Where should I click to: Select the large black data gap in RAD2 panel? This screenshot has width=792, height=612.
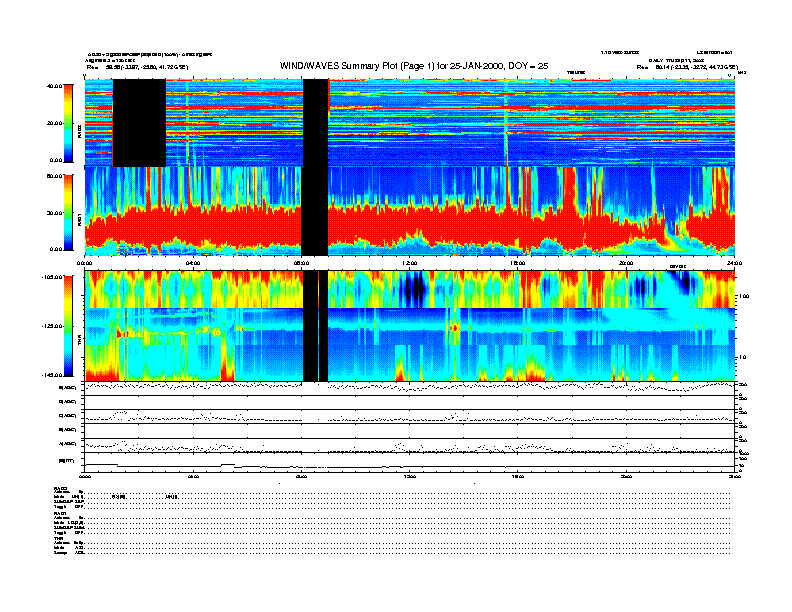(x=139, y=122)
